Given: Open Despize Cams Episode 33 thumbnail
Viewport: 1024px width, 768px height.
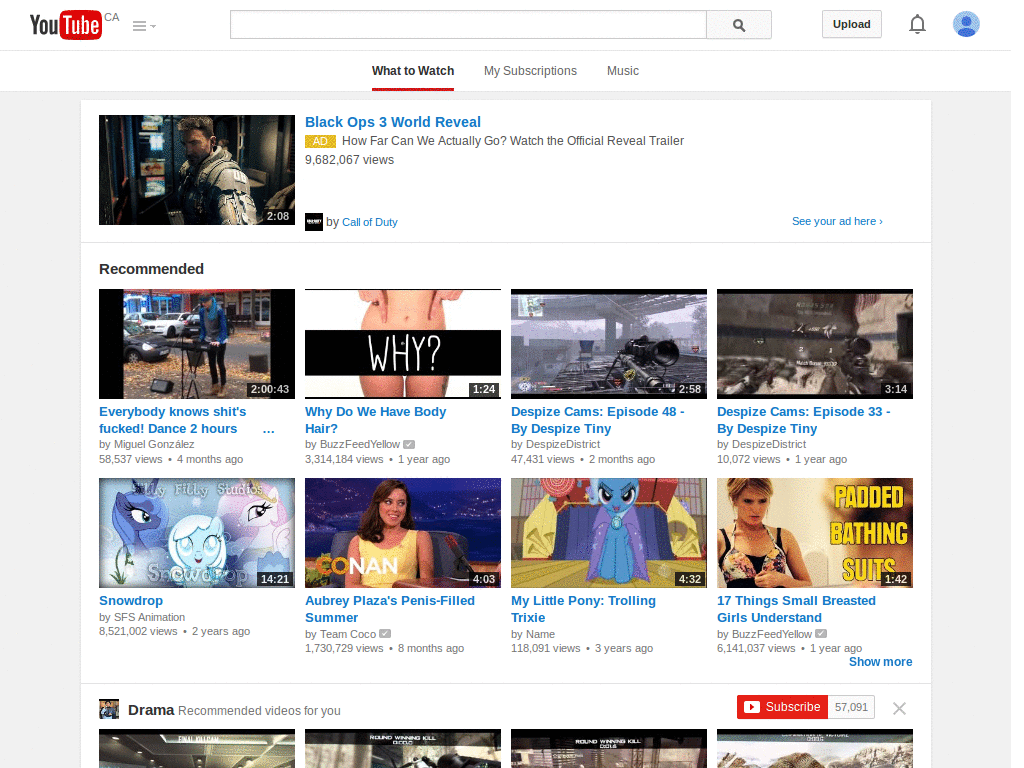Looking at the screenshot, I should [814, 344].
